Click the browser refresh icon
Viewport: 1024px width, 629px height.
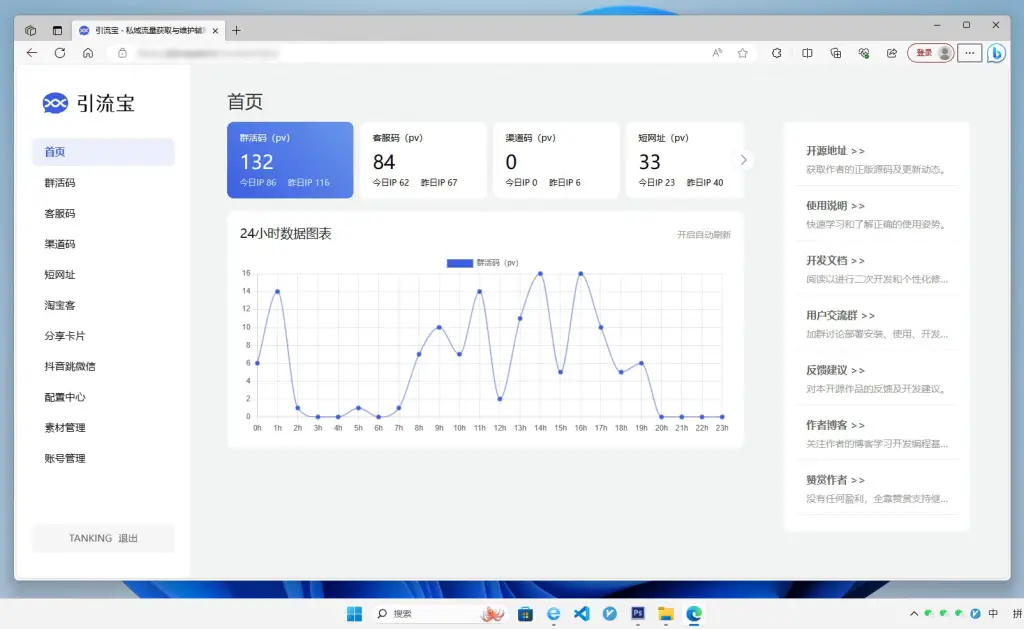(x=60, y=53)
